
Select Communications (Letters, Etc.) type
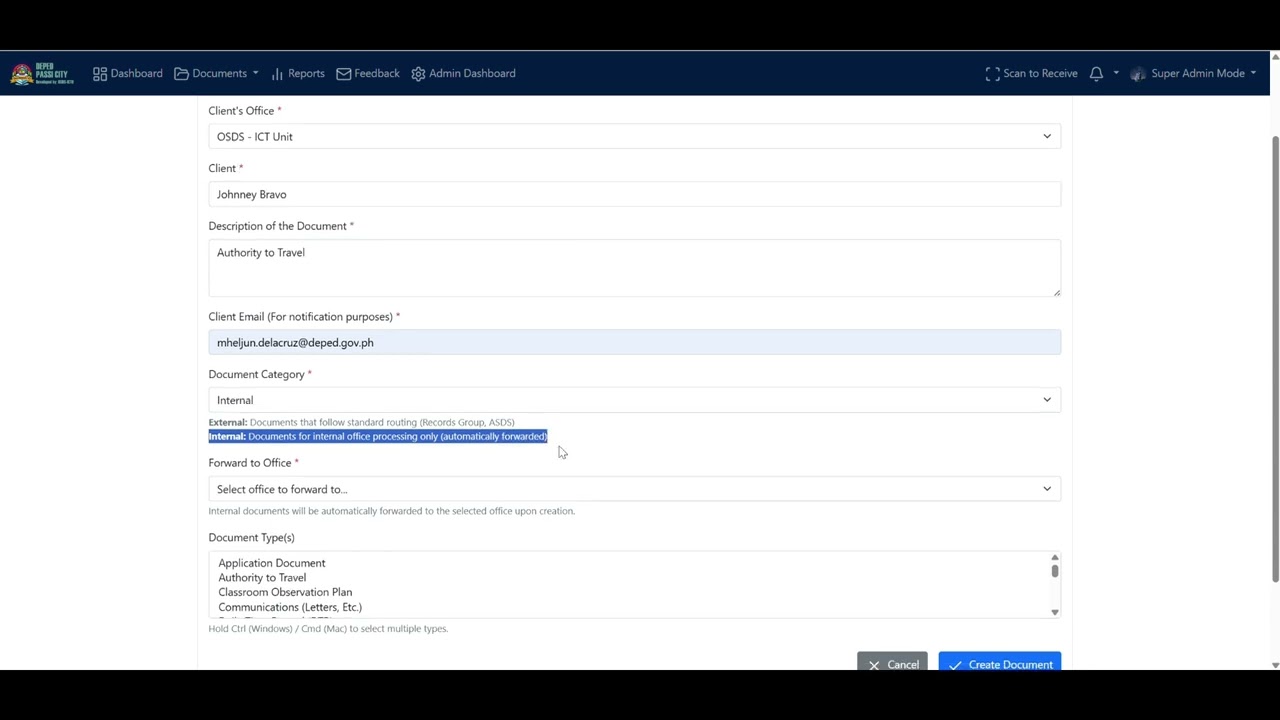pyautogui.click(x=290, y=607)
